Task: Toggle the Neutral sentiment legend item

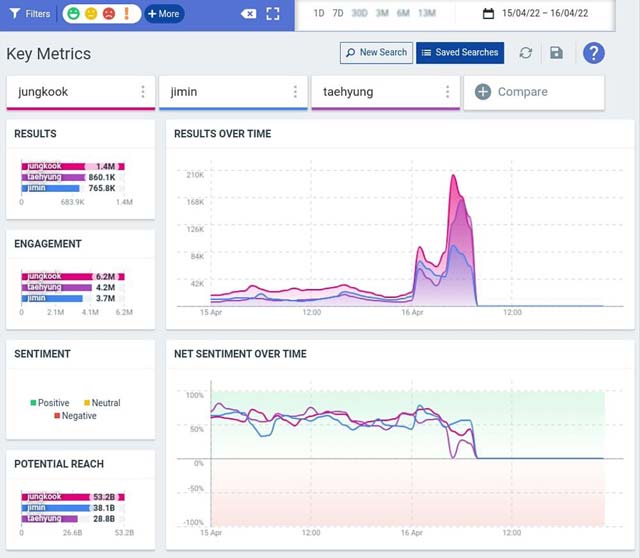Action: [x=102, y=403]
